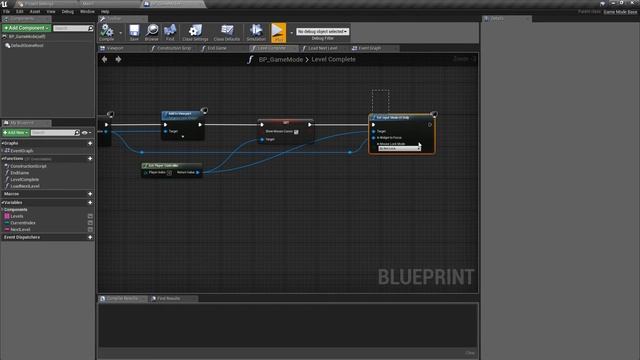Click BP_GameMode in the breadcrumb
The width and height of the screenshot is (640, 360).
click(281, 60)
